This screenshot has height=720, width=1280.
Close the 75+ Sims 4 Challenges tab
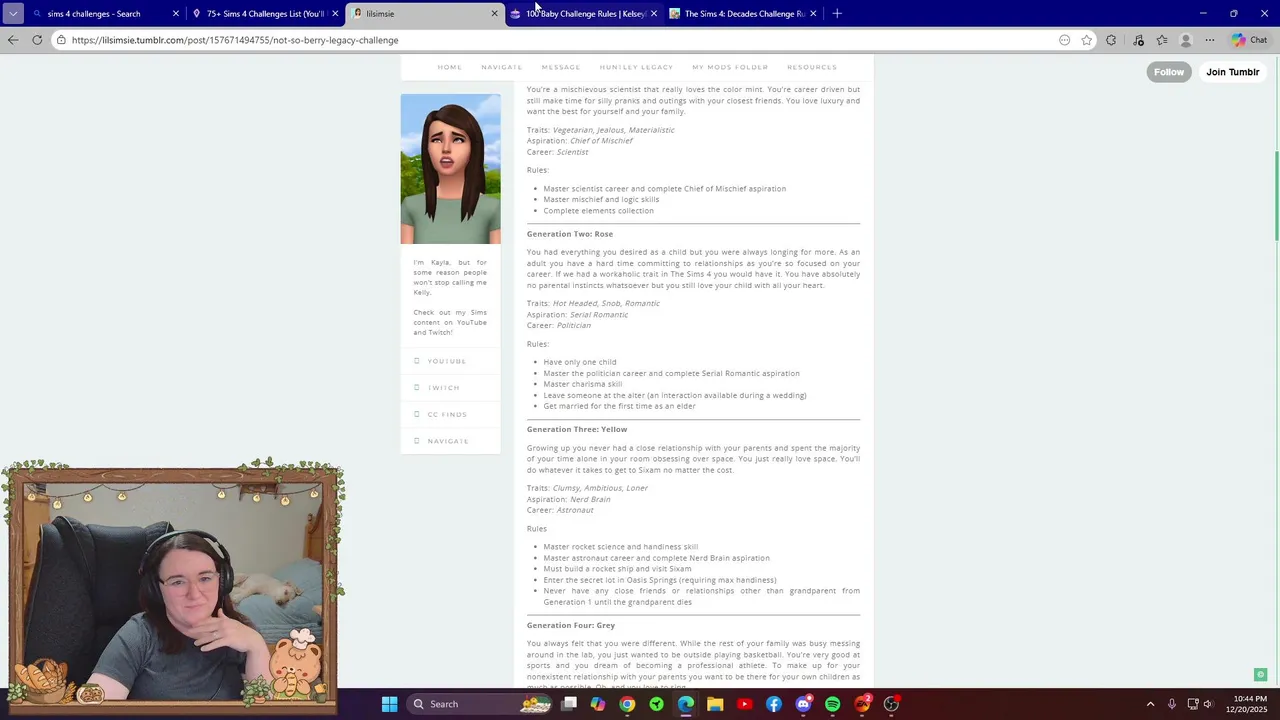pyautogui.click(x=335, y=14)
